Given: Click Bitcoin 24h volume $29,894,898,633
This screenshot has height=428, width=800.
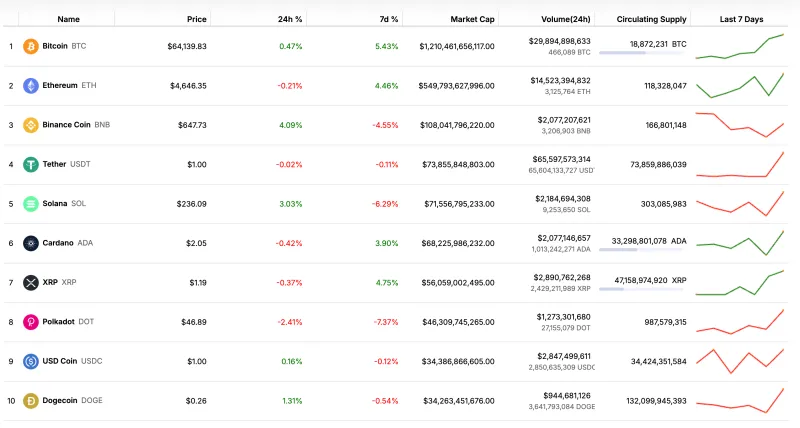Looking at the screenshot, I should pos(559,41).
